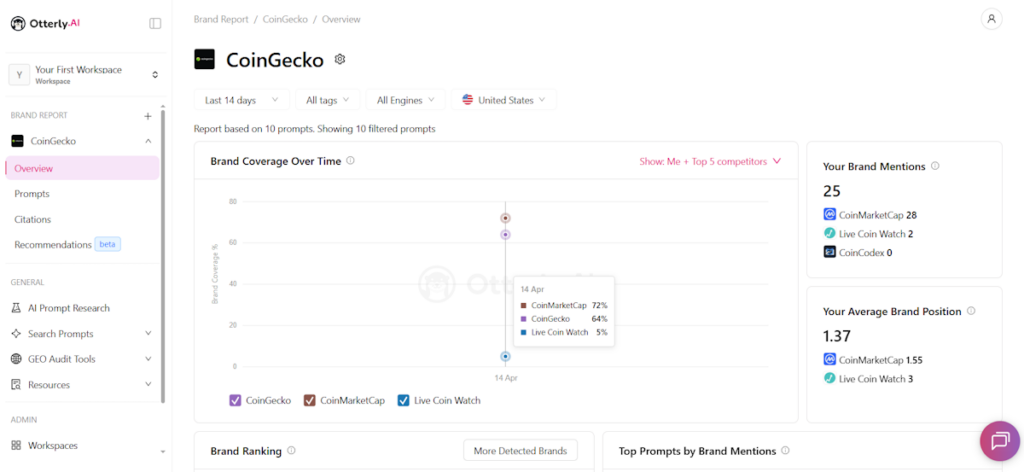
Task: Toggle the CoinMarketCap chart series checkbox
Action: 310,400
